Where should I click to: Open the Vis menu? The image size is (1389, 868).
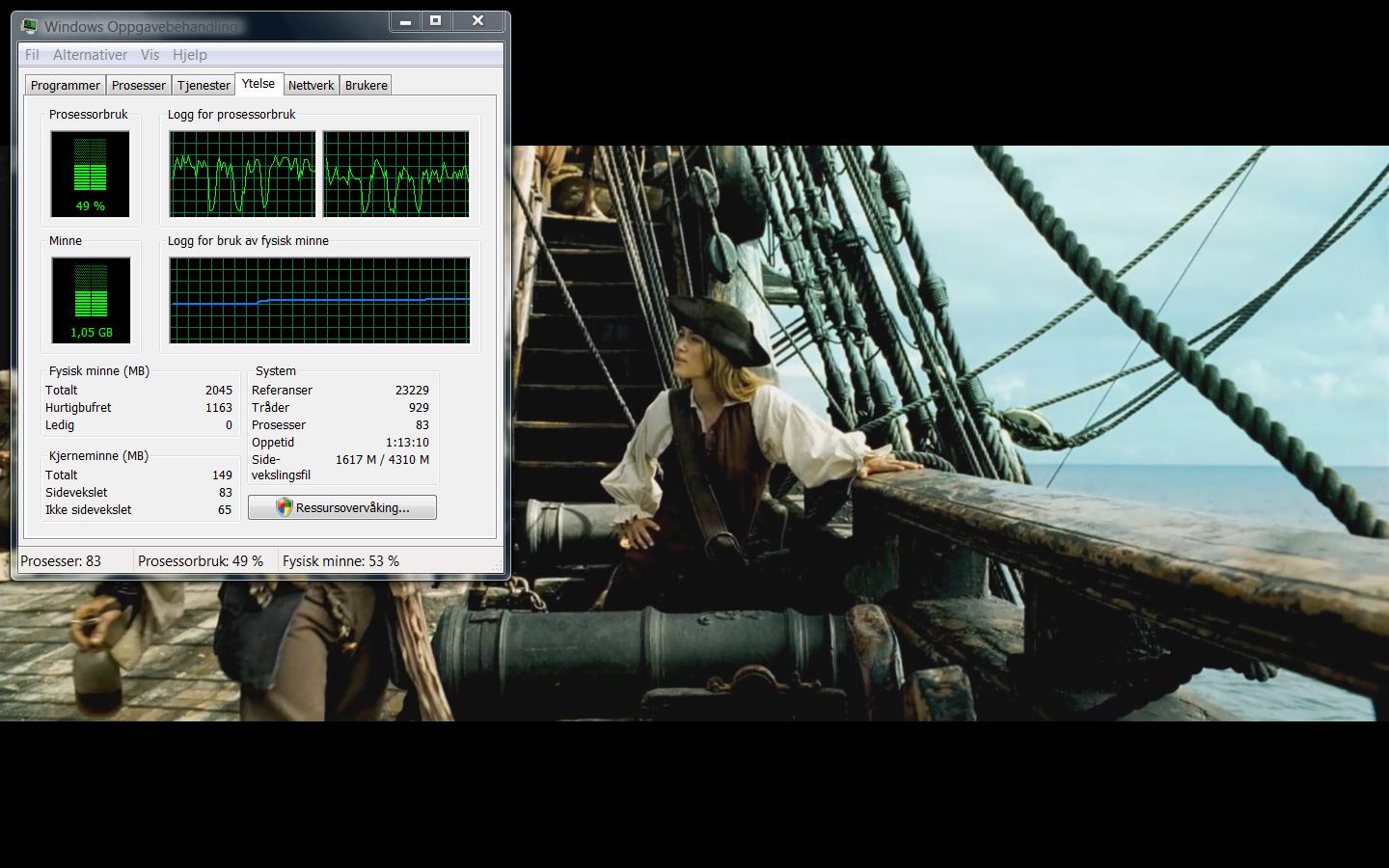[150, 55]
